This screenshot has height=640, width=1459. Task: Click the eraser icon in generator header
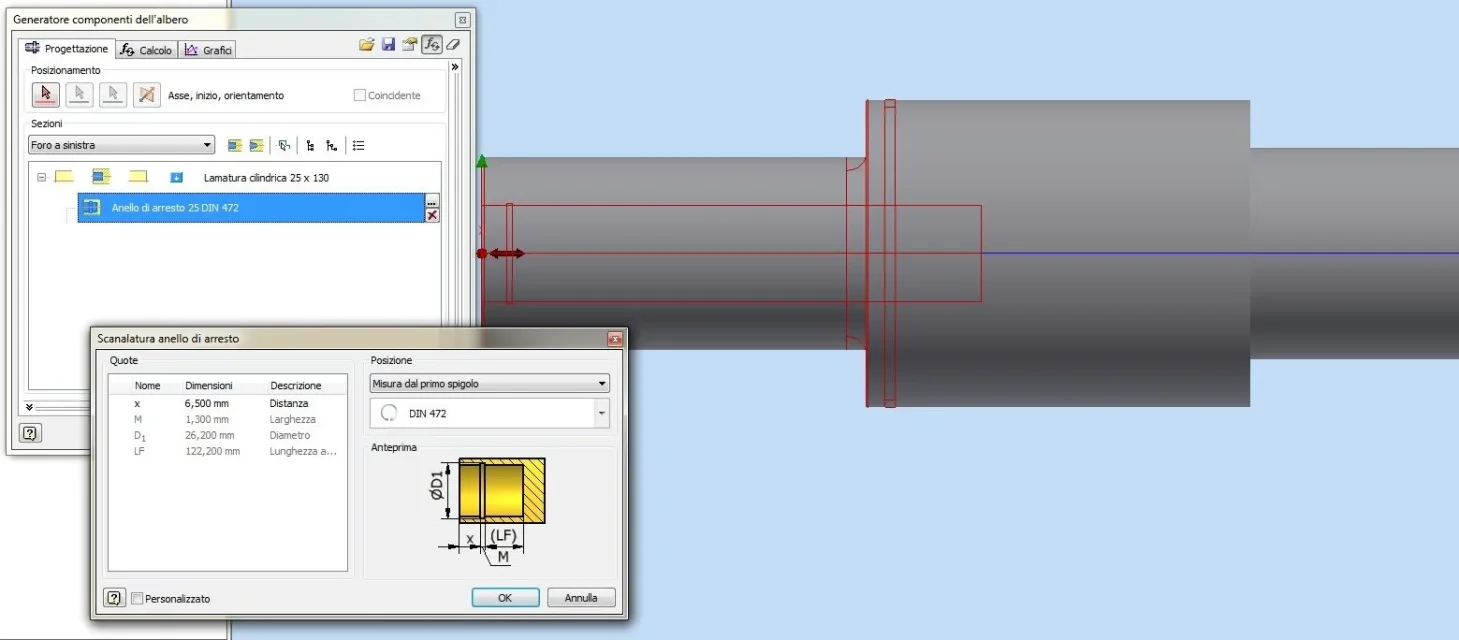click(x=453, y=45)
